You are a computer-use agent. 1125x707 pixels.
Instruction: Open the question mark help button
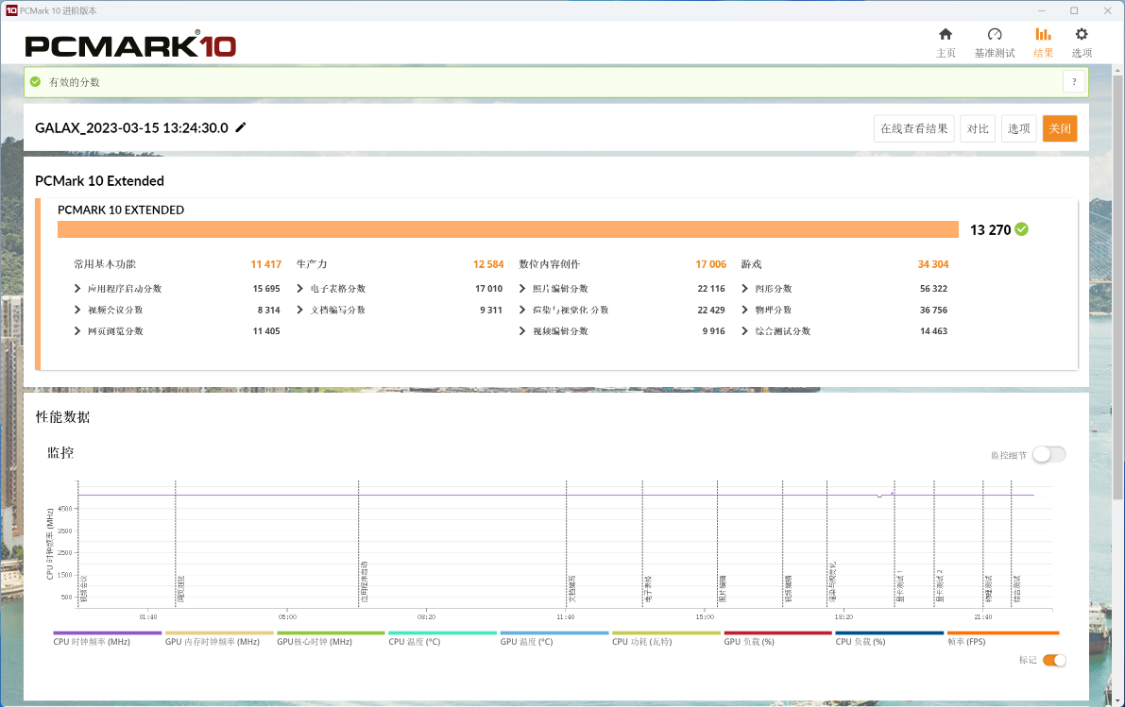coord(1073,82)
